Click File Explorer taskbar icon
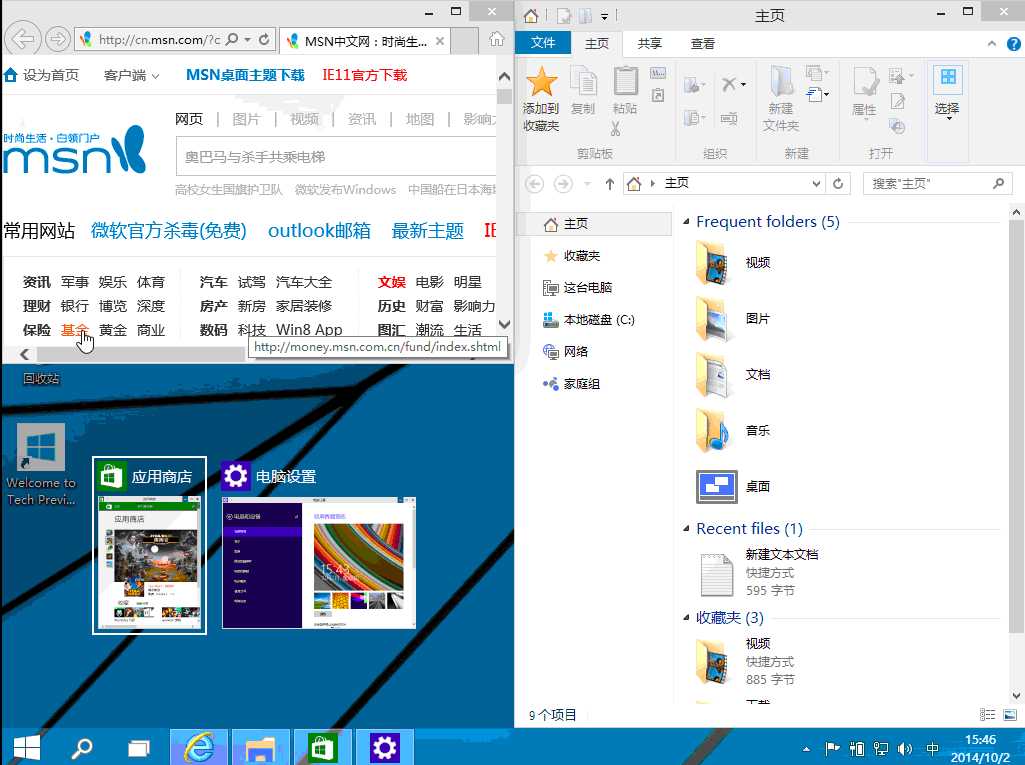The image size is (1025, 765). (260, 747)
